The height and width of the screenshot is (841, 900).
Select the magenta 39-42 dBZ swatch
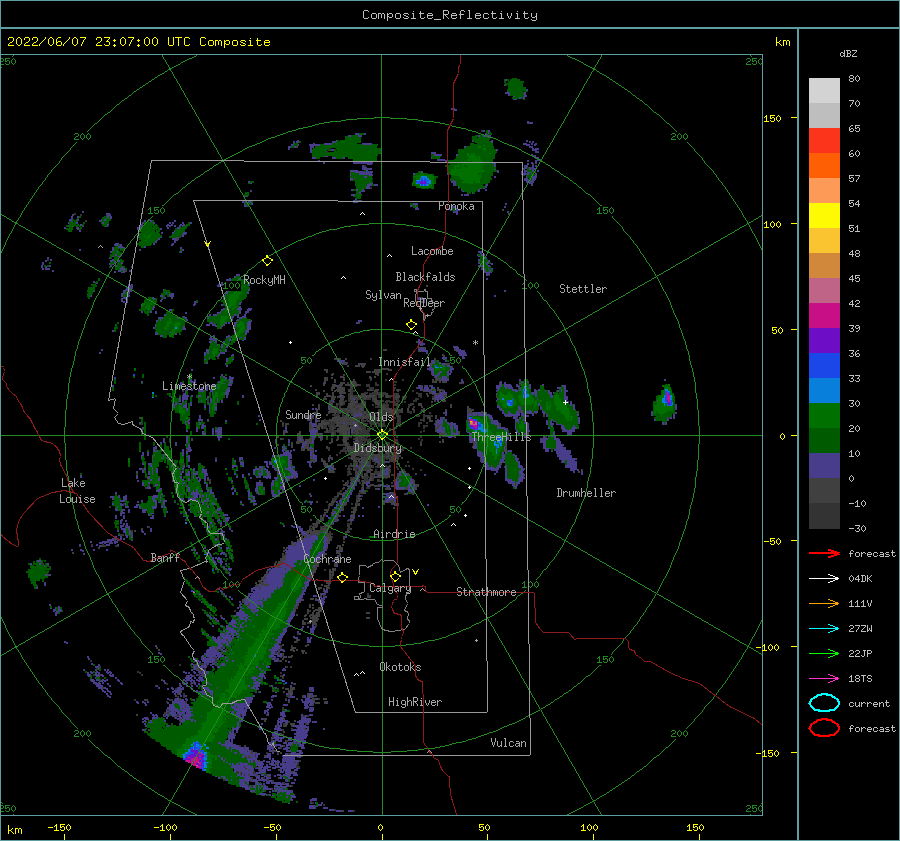tap(824, 315)
